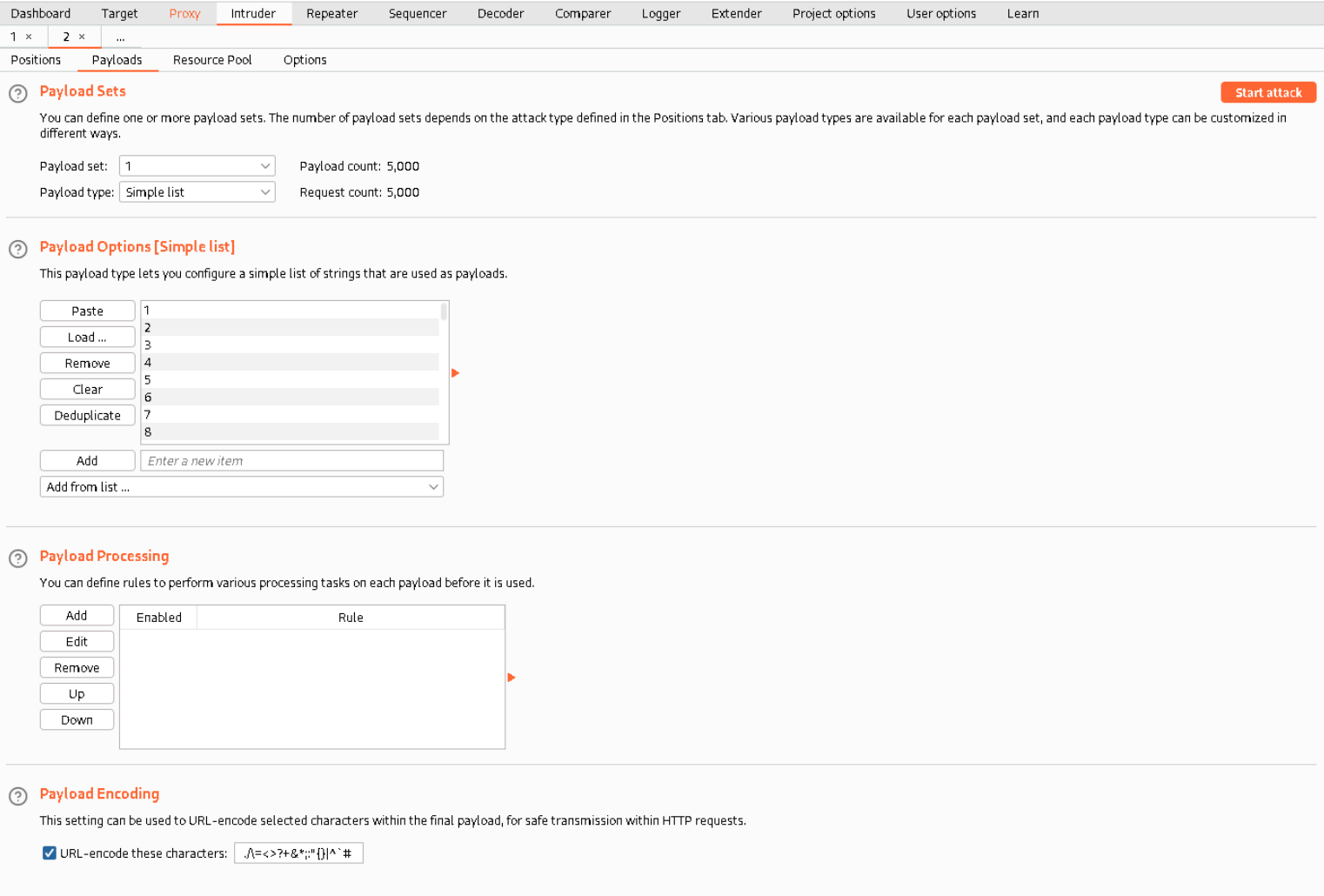Close Intruder attack tab 2
Image resolution: width=1324 pixels, height=896 pixels.
coord(82,37)
